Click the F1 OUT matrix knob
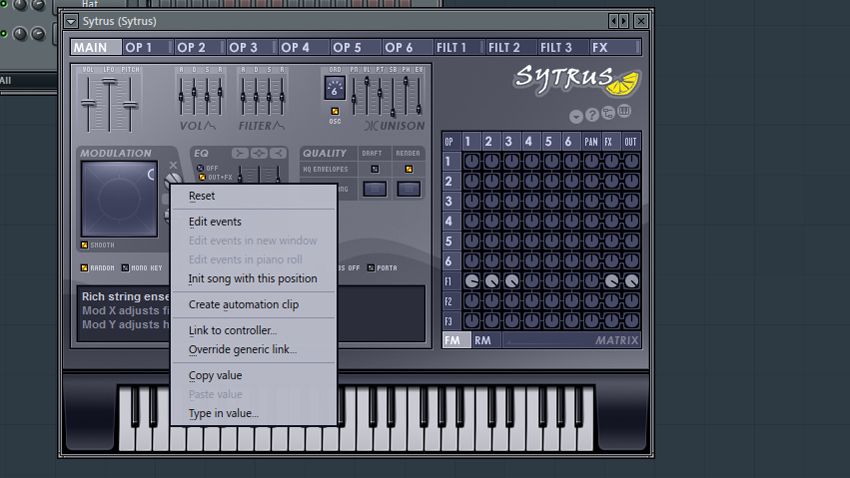Screen dimensions: 850x478 click(x=631, y=281)
